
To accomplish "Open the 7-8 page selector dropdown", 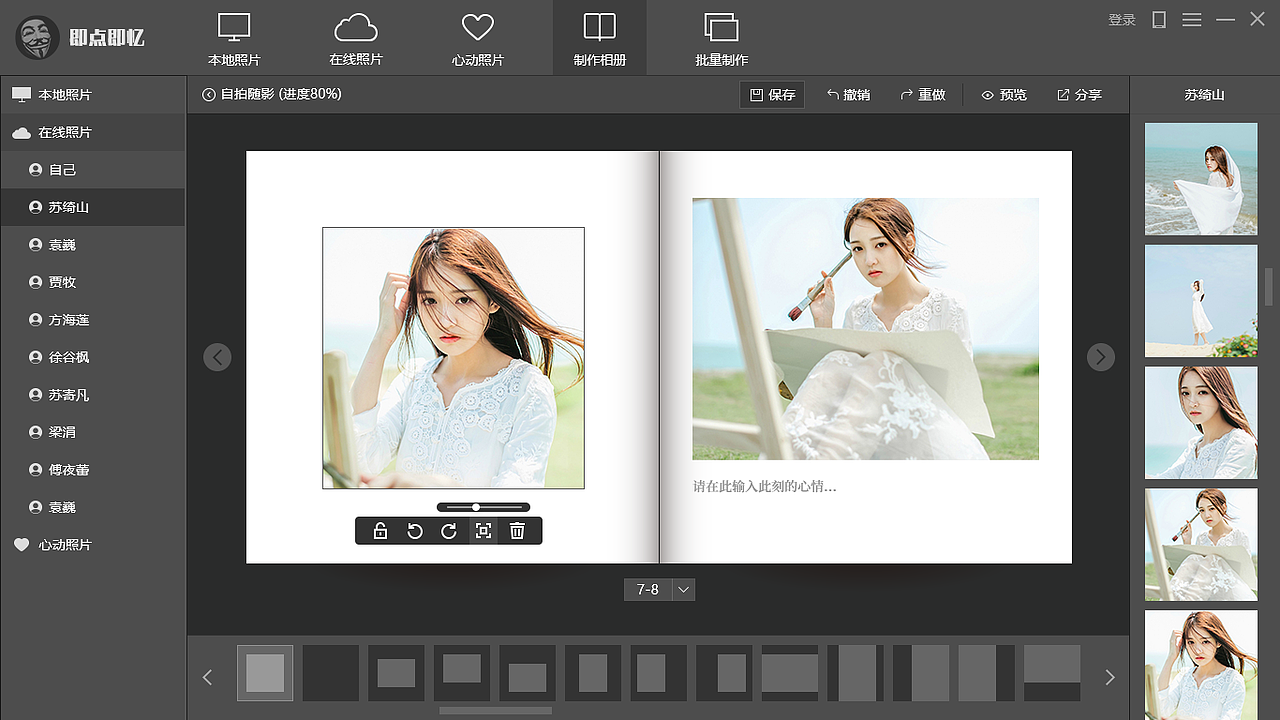I will 684,590.
